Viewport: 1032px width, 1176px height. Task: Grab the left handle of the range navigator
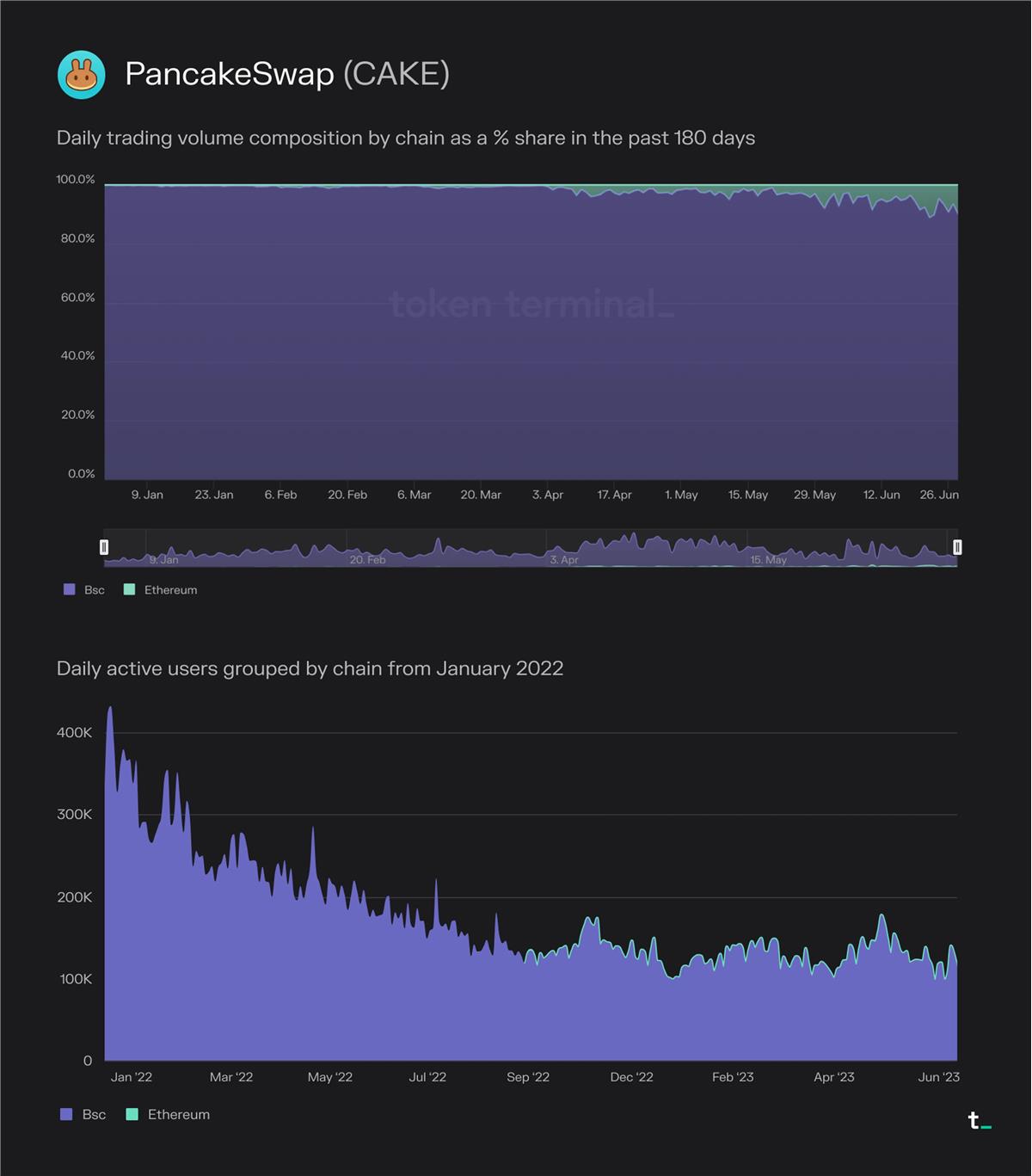tap(104, 547)
